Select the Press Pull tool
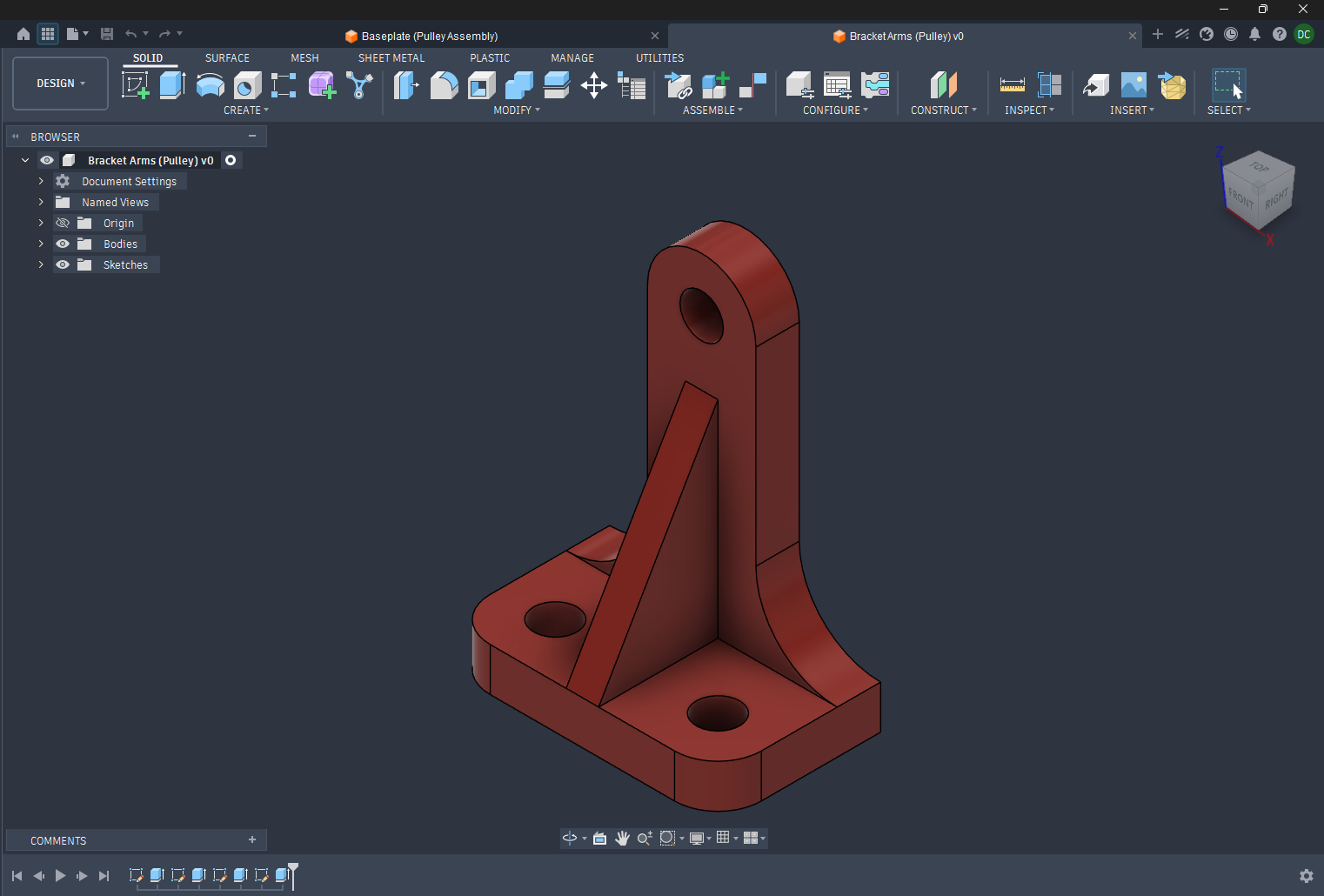Screen dimensions: 1324x896 coord(406,85)
